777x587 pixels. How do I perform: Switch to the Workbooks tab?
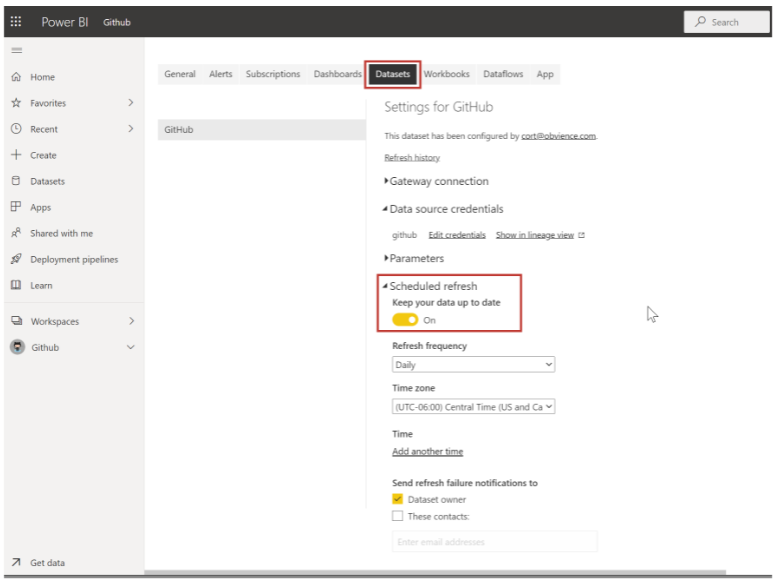point(446,74)
